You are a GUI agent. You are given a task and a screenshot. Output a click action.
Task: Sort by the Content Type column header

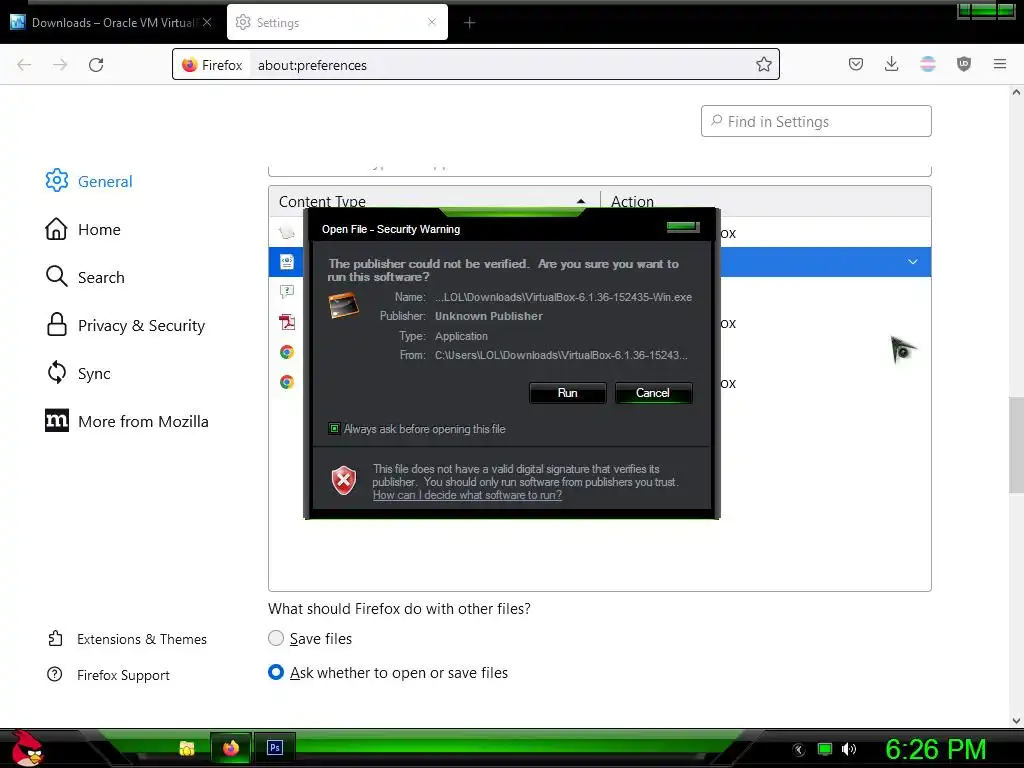[434, 201]
